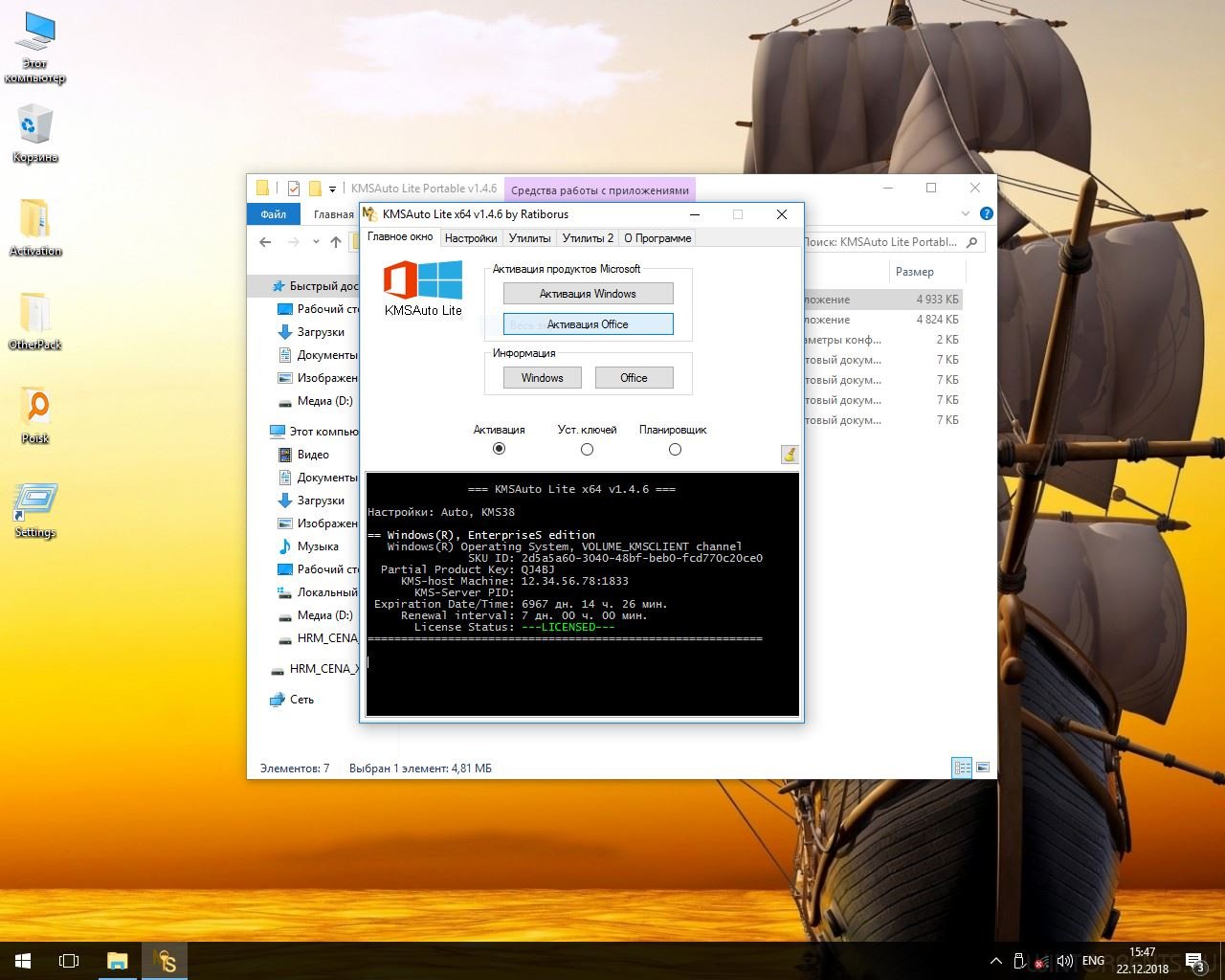
Task: Switch to KMSAuto taskbar icon
Action: 166,961
